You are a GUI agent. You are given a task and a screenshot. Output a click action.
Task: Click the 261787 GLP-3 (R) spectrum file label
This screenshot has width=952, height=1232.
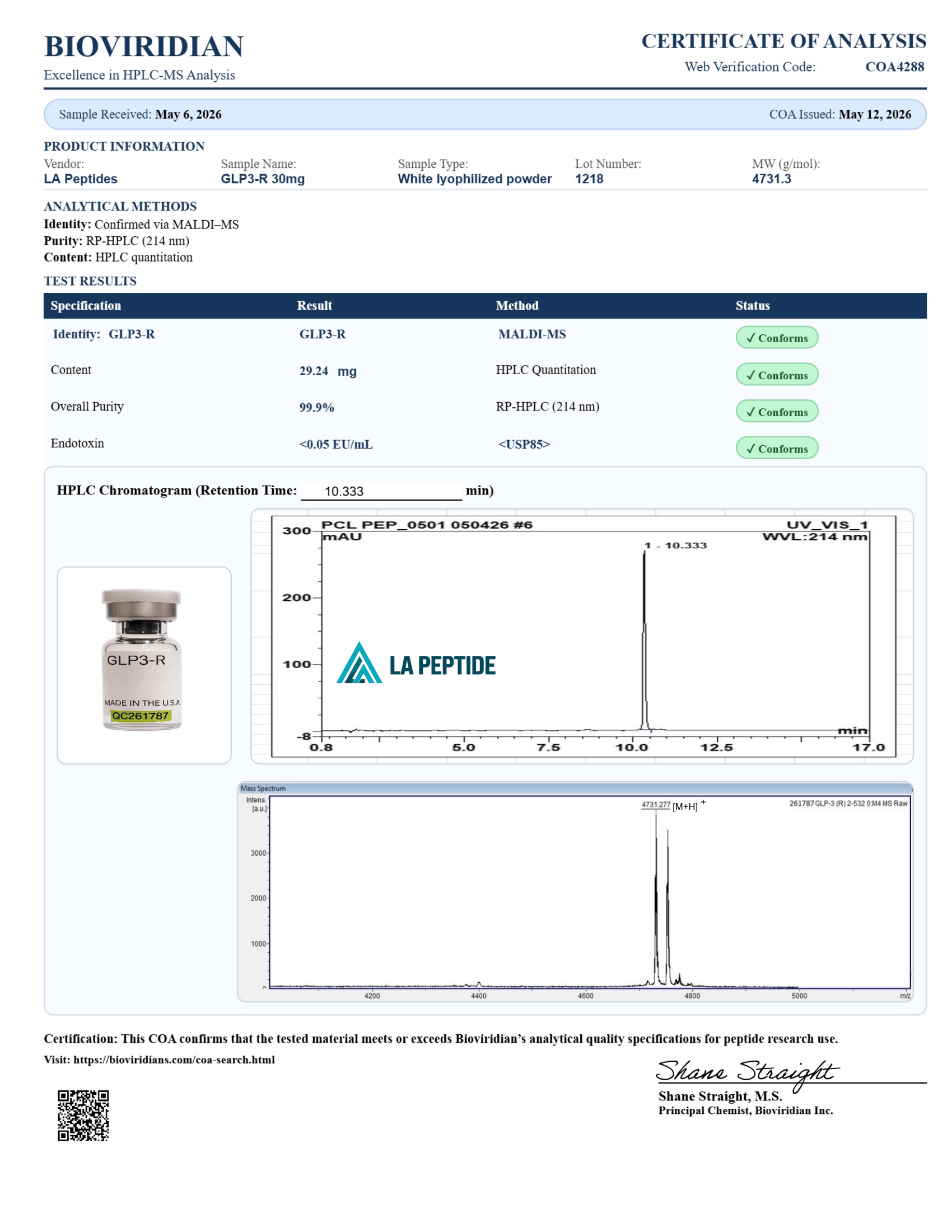(848, 802)
